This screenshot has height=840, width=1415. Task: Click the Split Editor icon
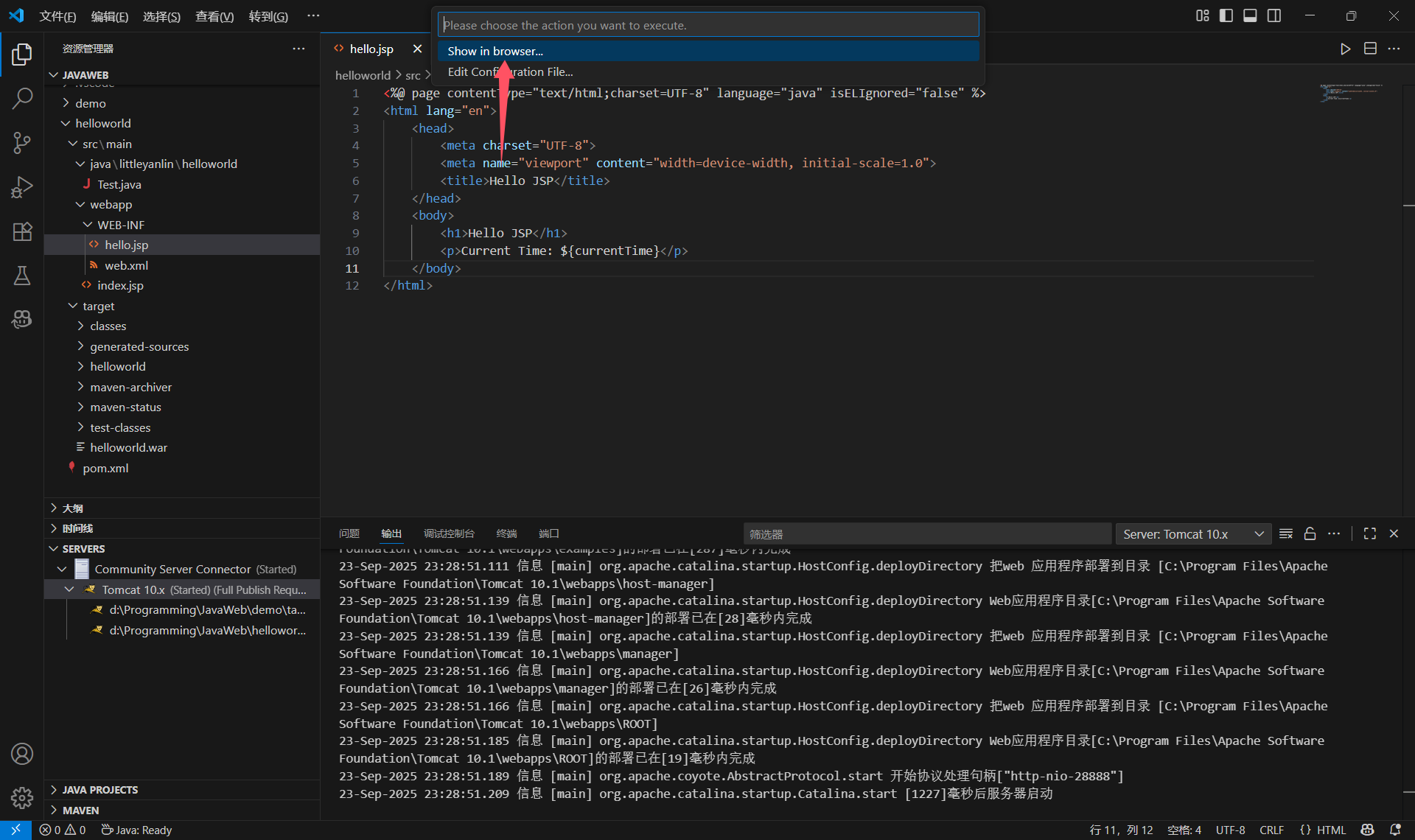pyautogui.click(x=1370, y=49)
